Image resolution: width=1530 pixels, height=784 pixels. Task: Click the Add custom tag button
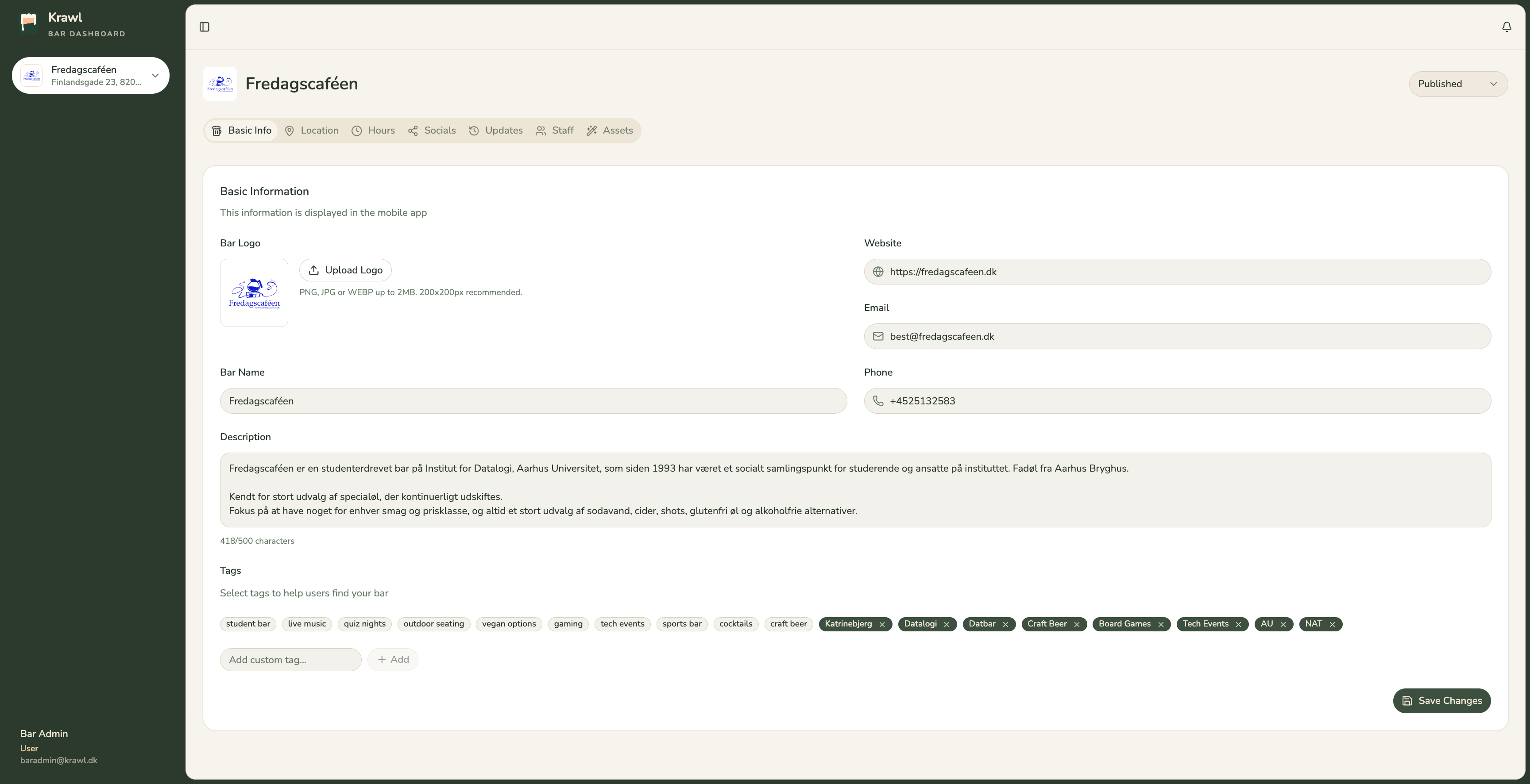coord(393,659)
